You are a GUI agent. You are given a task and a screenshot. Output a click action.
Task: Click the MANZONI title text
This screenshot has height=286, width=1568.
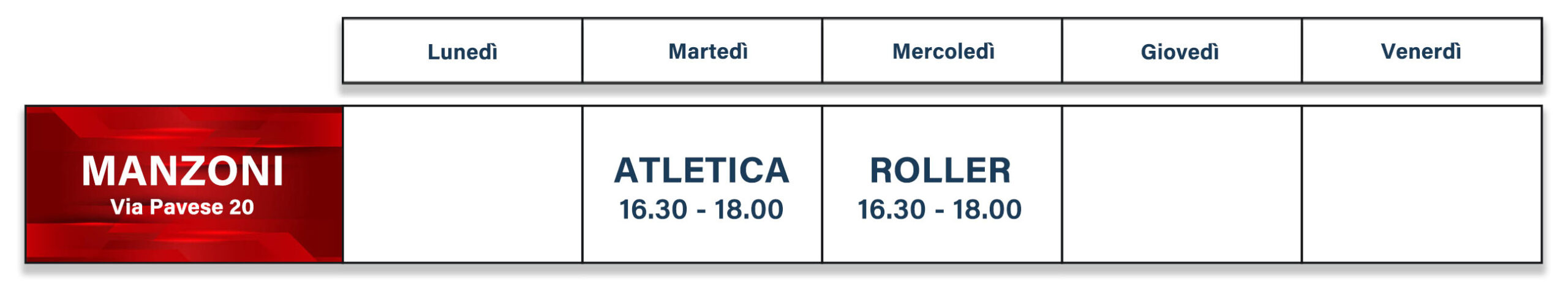[x=183, y=170]
